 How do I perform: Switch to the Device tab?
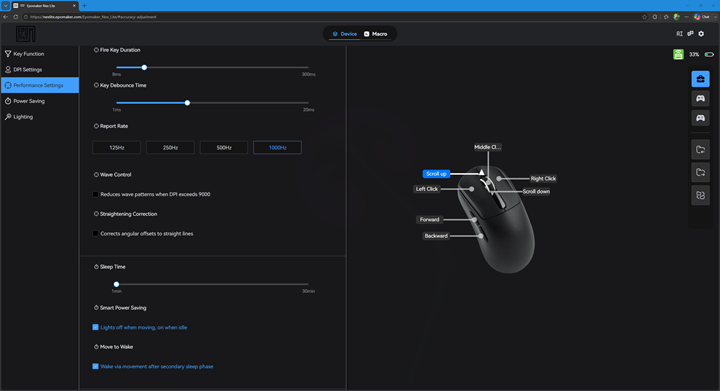click(344, 34)
